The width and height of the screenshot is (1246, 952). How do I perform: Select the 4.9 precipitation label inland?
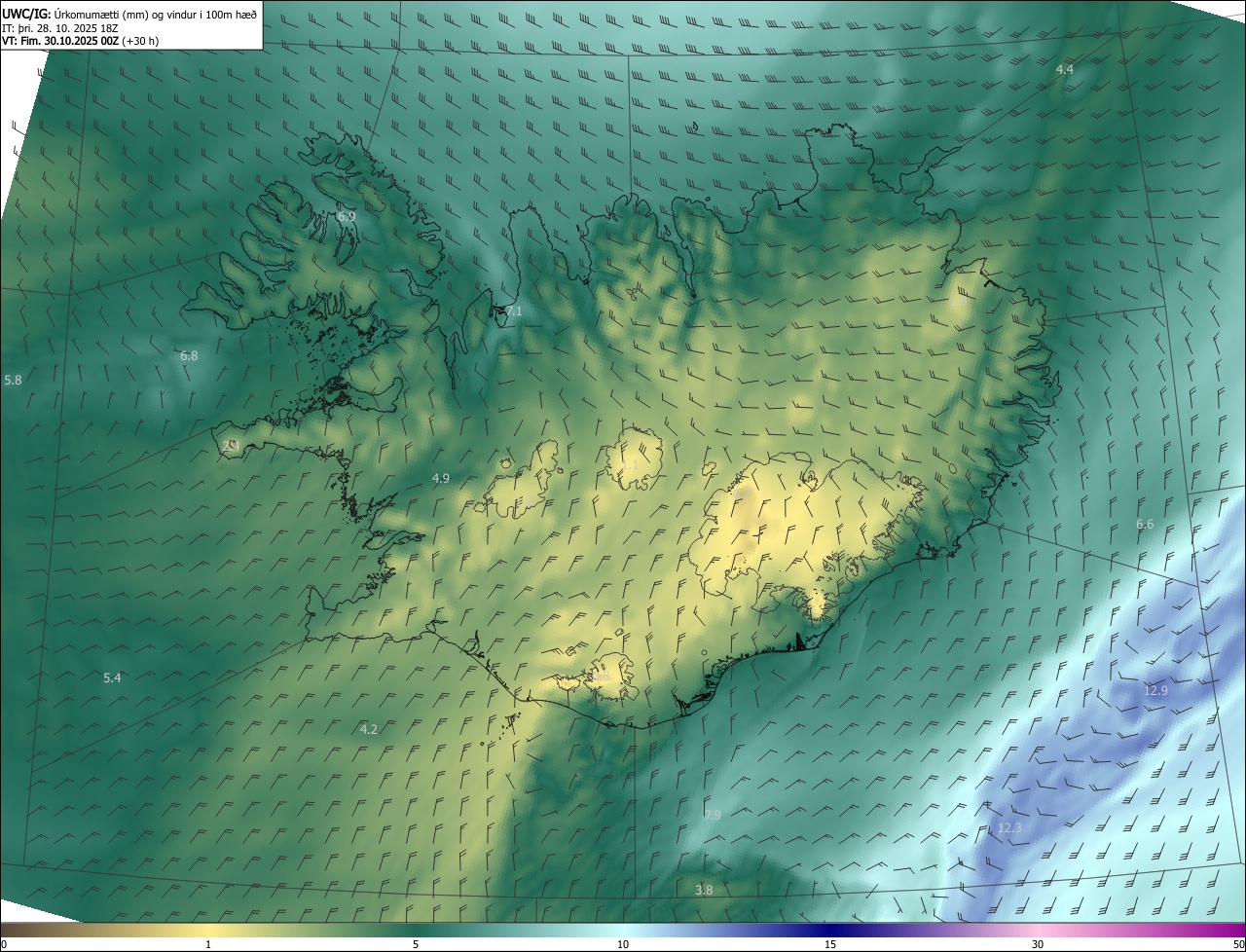click(441, 478)
